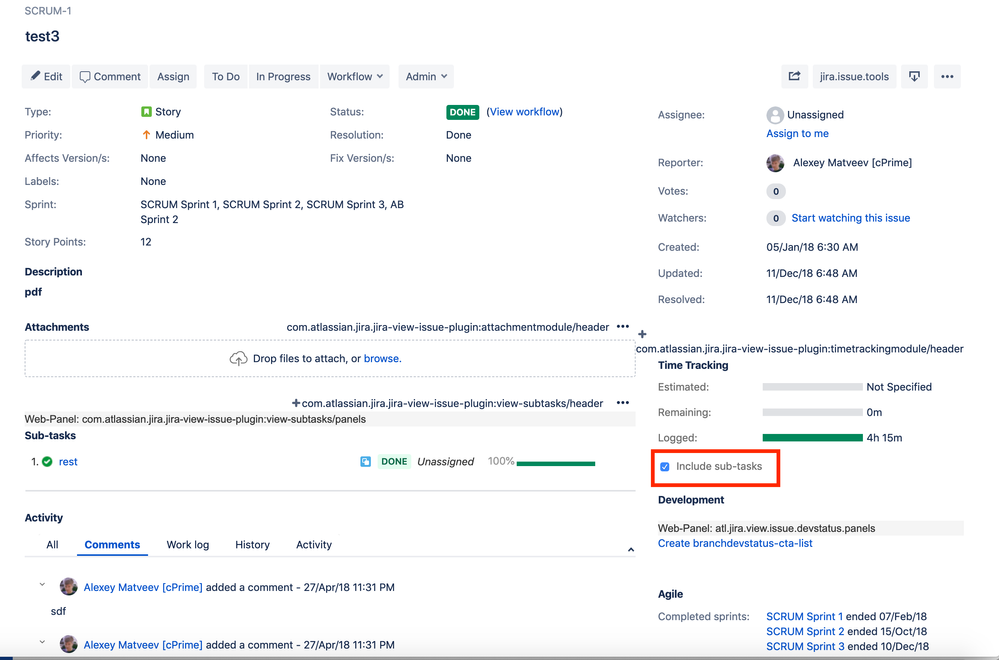The width and height of the screenshot is (999, 660).
Task: Click activity sort order caret
Action: [x=631, y=549]
